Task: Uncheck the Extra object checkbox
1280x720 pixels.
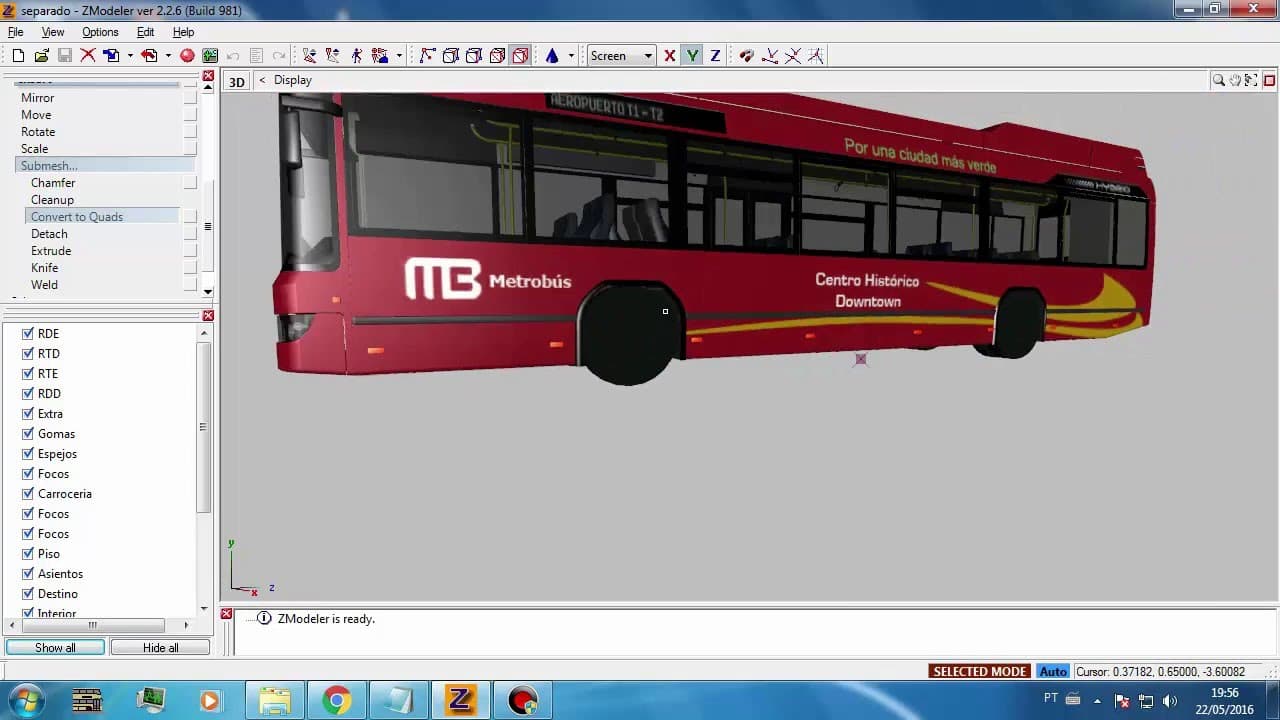Action: (x=28, y=414)
